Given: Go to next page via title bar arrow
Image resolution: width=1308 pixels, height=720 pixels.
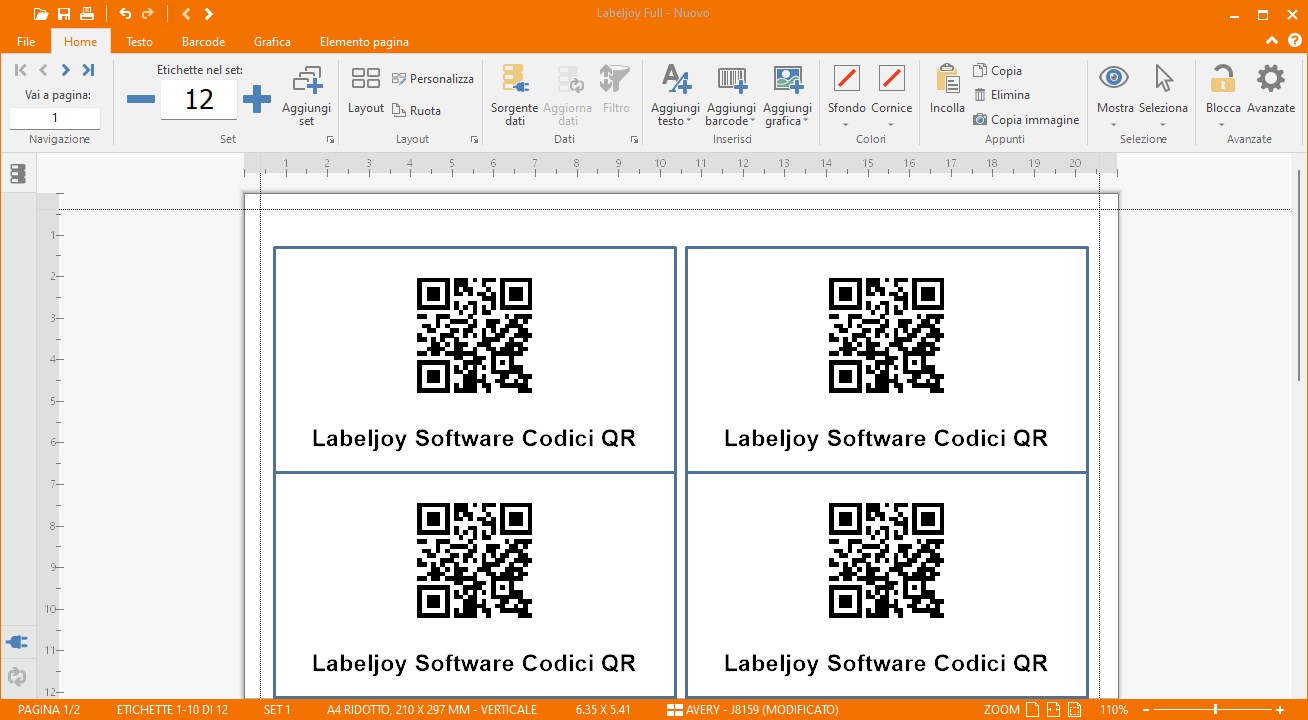Looking at the screenshot, I should point(208,14).
